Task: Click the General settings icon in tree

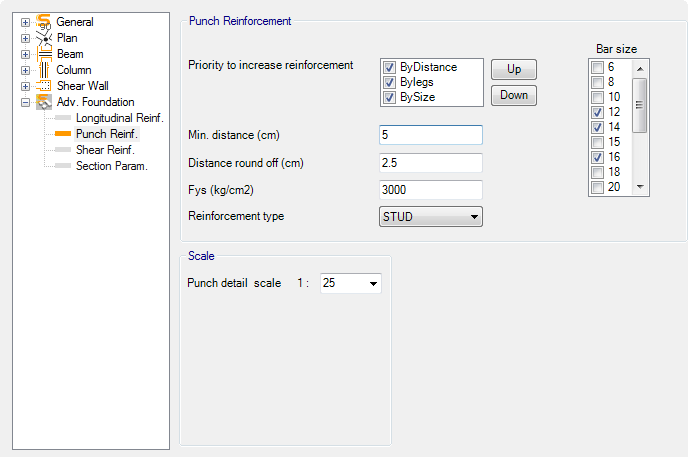Action: [x=44, y=22]
